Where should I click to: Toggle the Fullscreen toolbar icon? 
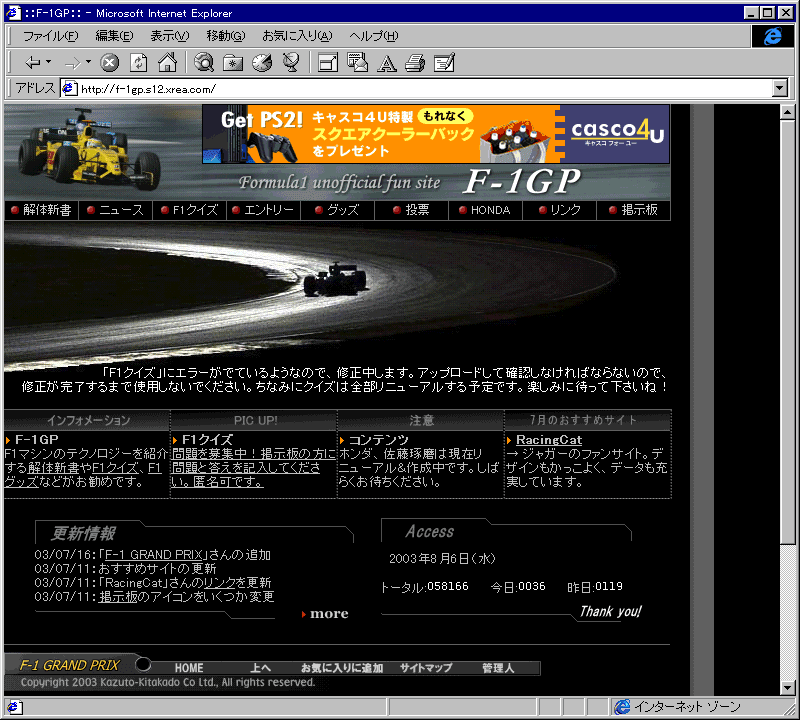click(x=328, y=63)
